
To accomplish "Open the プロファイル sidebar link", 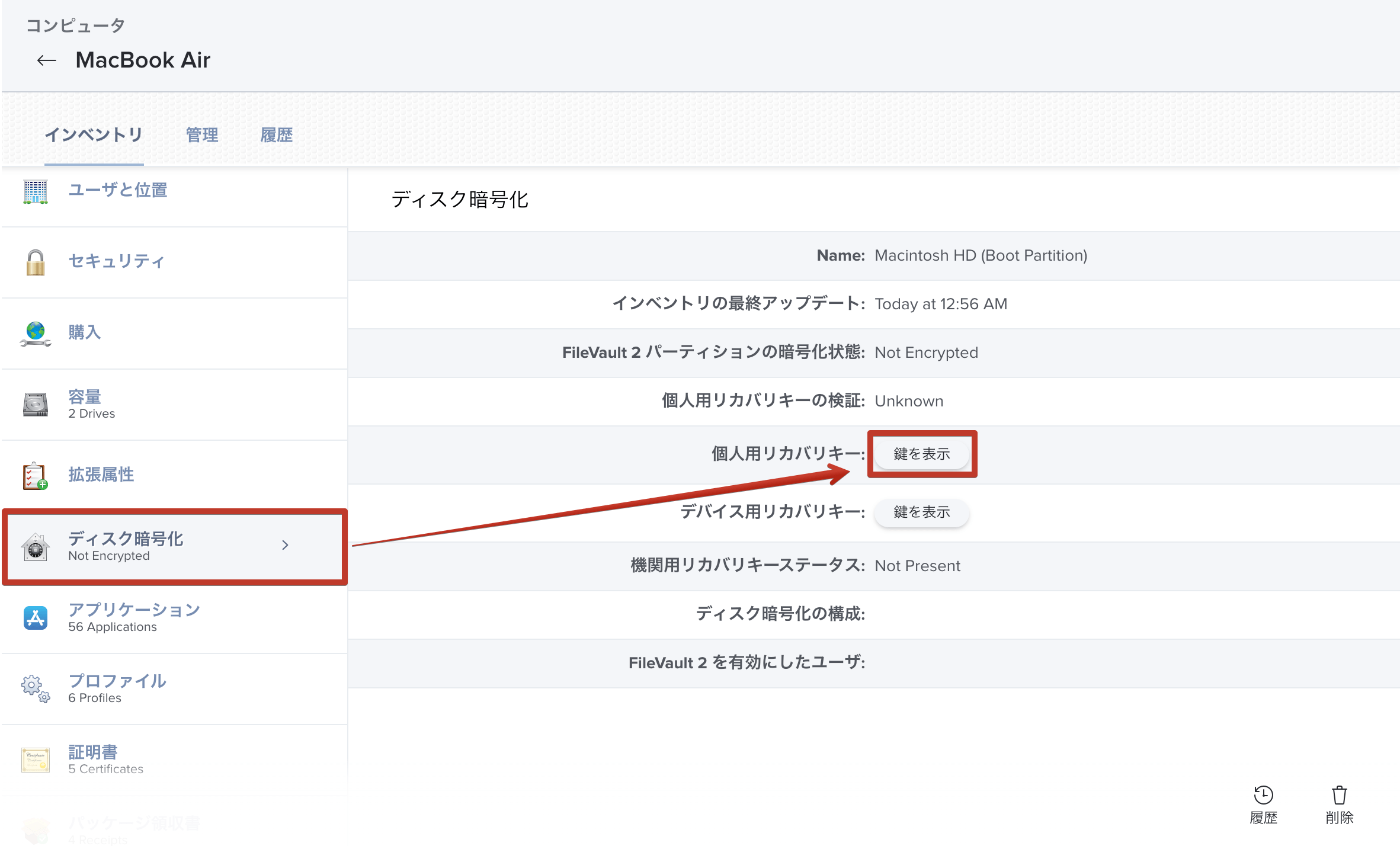I will tap(117, 681).
